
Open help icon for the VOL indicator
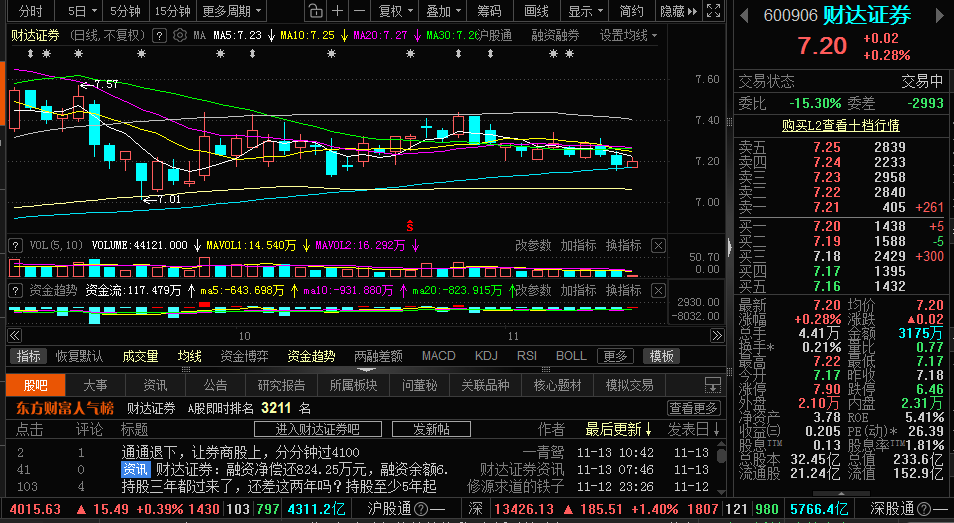(x=16, y=246)
